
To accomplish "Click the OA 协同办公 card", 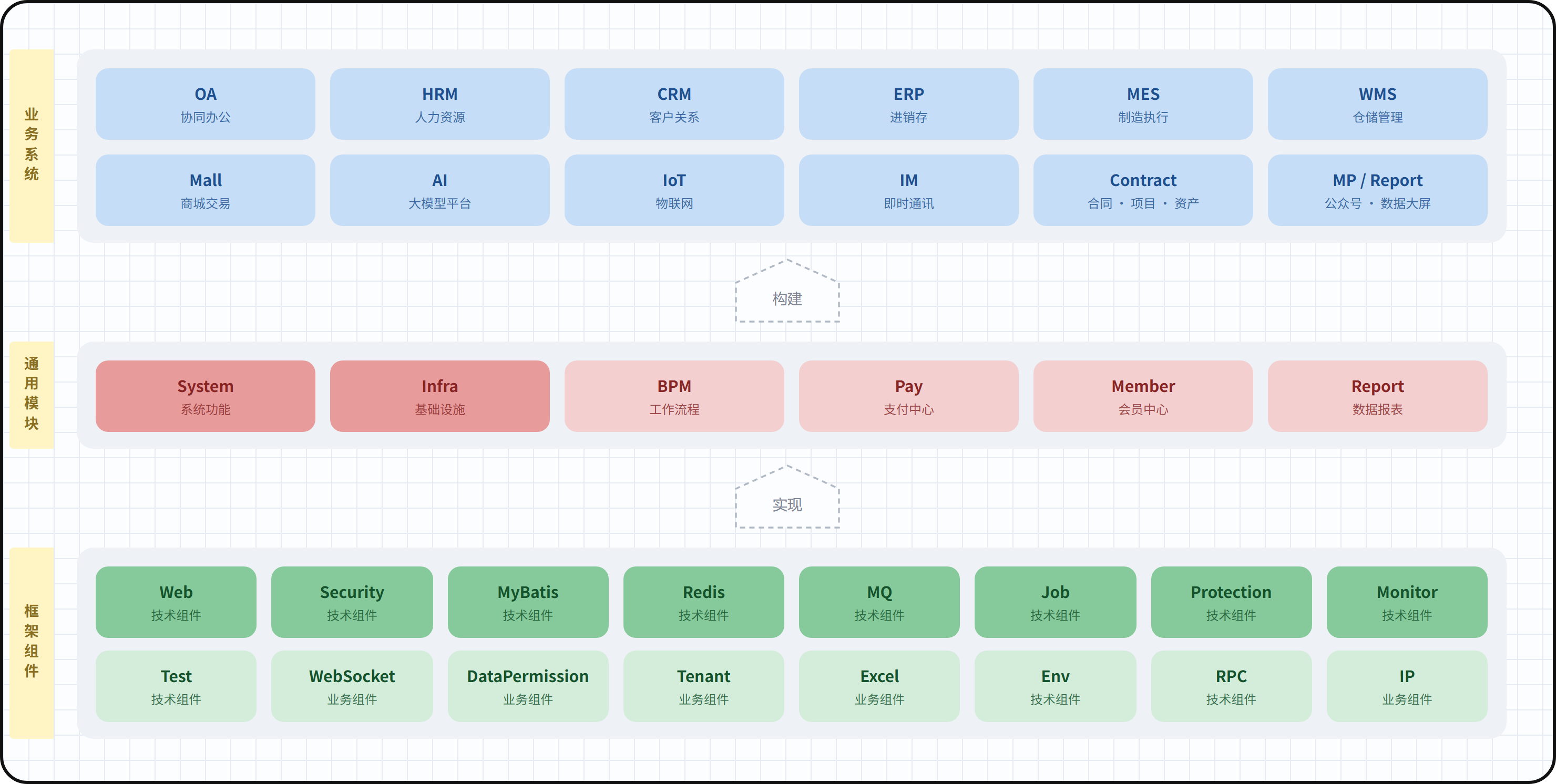I will coord(206,104).
